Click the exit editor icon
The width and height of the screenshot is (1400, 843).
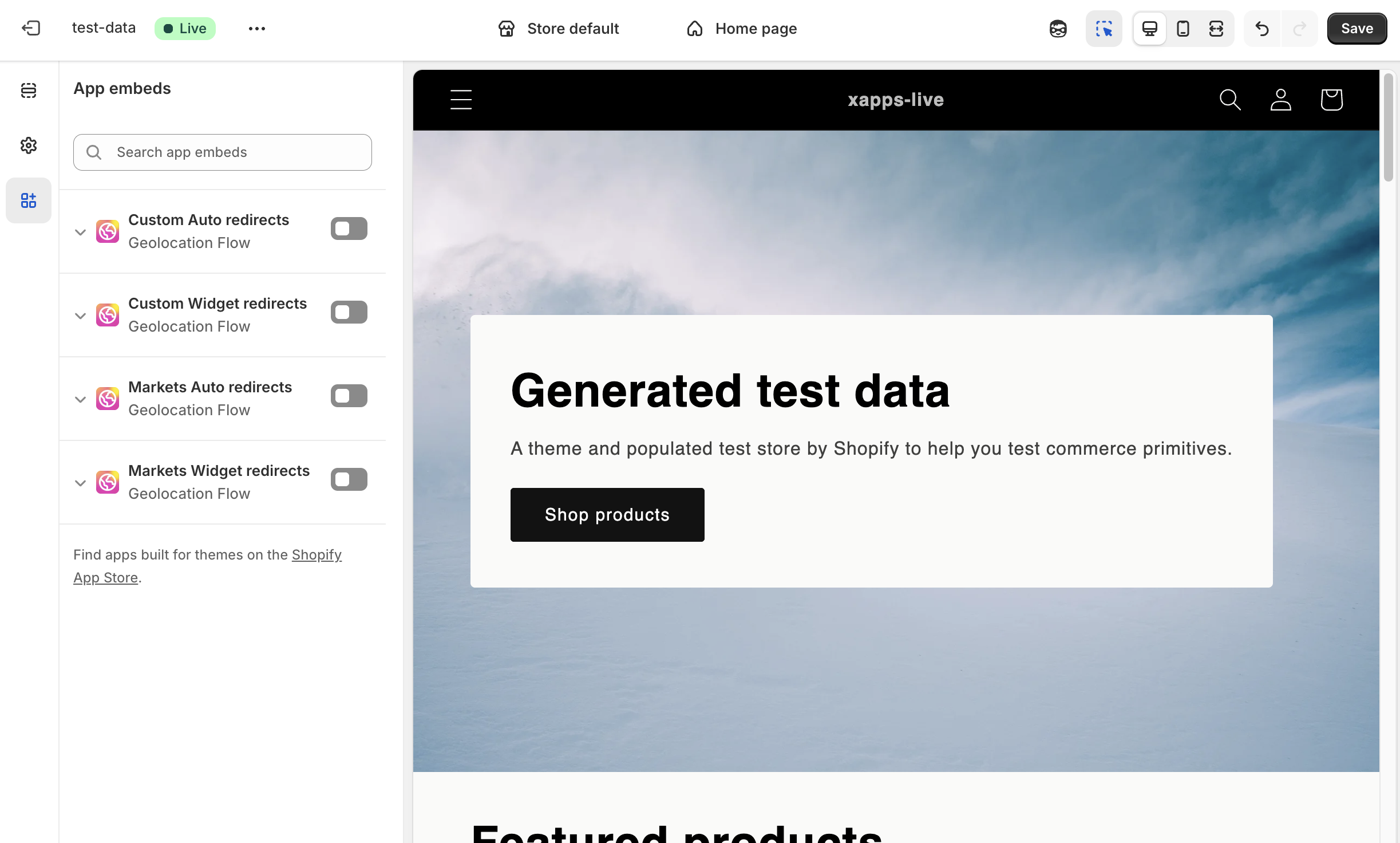(x=31, y=28)
